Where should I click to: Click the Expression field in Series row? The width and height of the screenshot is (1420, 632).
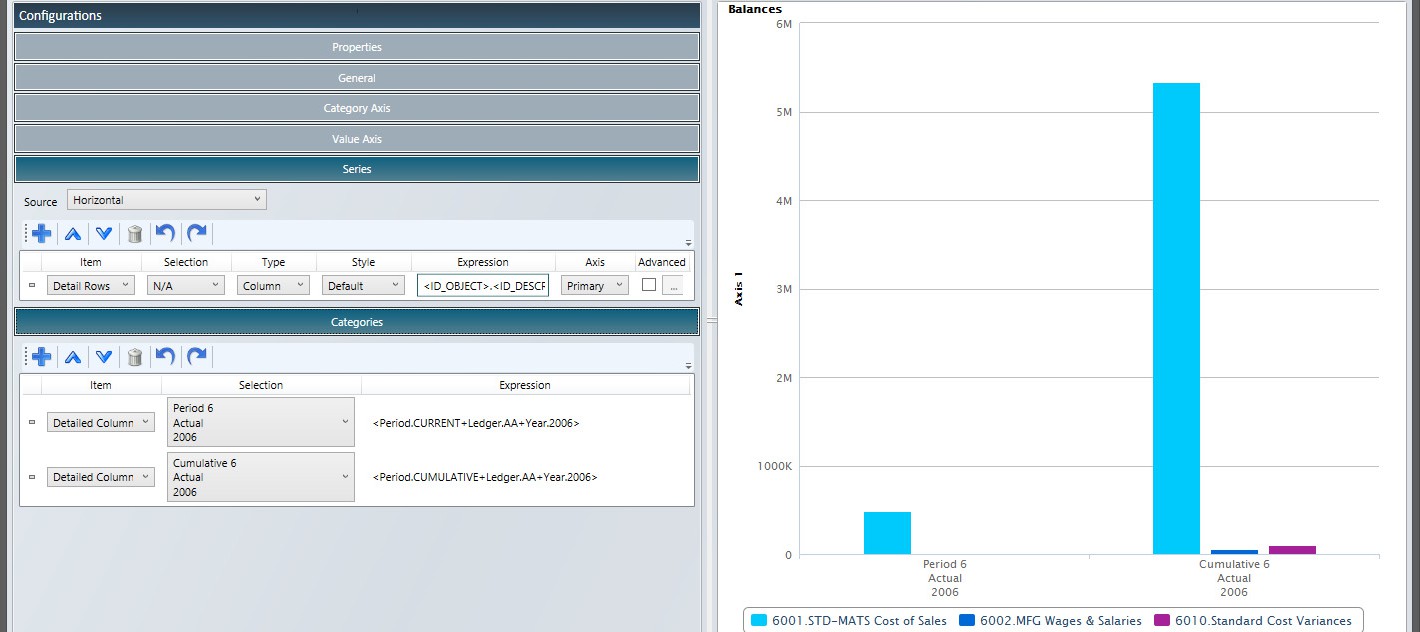click(484, 286)
